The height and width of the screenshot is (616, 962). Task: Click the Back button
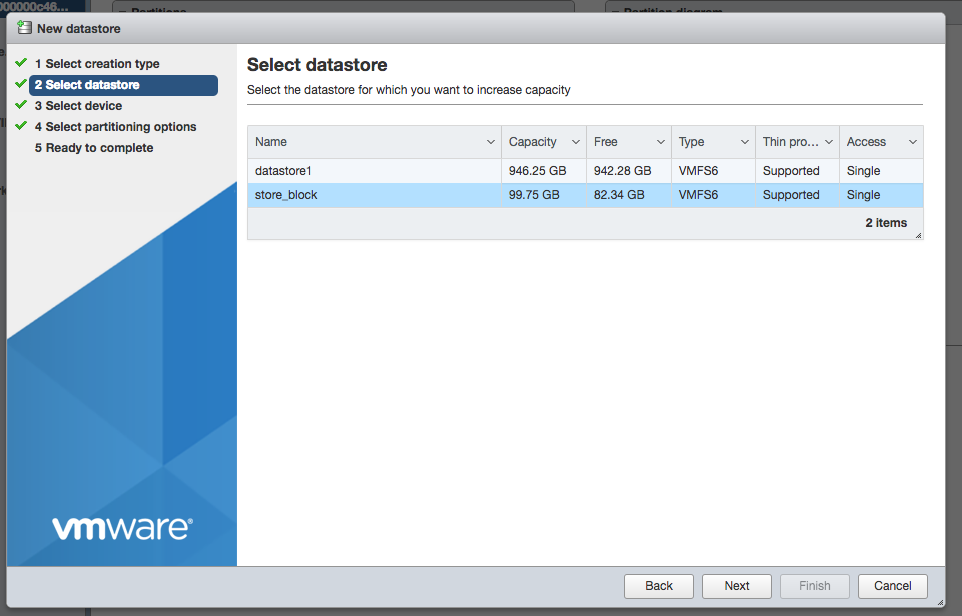[659, 586]
